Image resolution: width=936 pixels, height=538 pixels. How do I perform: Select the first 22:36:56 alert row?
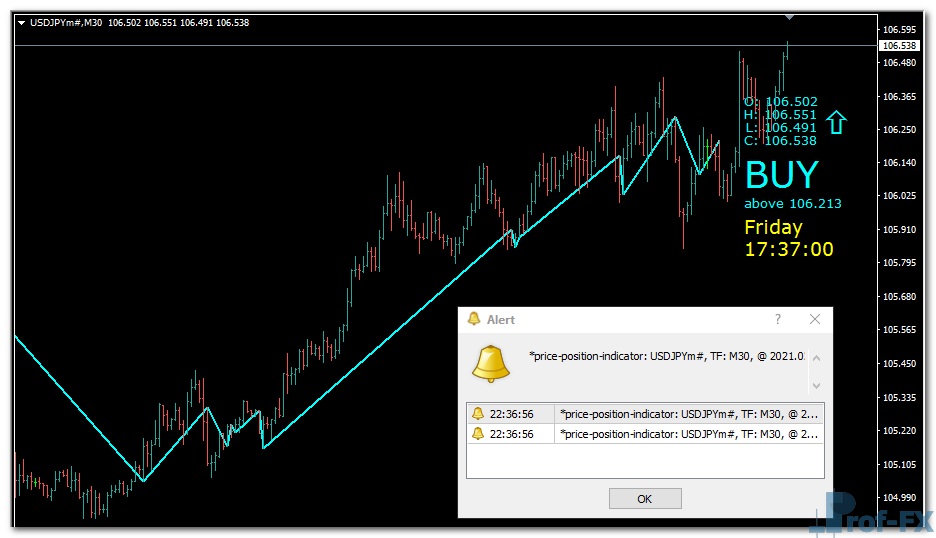pos(645,413)
